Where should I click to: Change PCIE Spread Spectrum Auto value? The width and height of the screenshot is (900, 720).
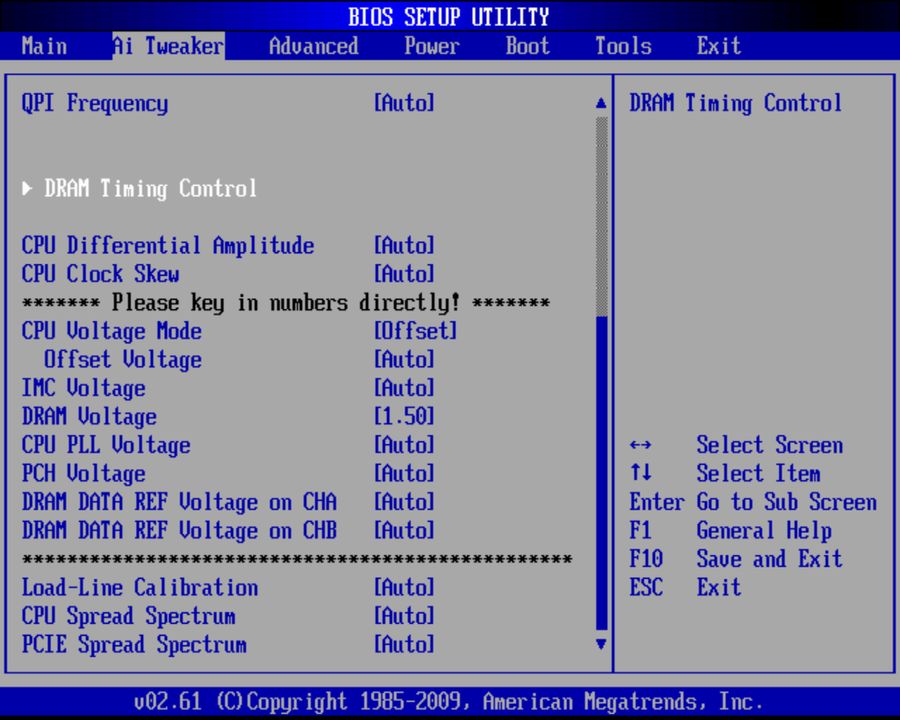point(404,644)
